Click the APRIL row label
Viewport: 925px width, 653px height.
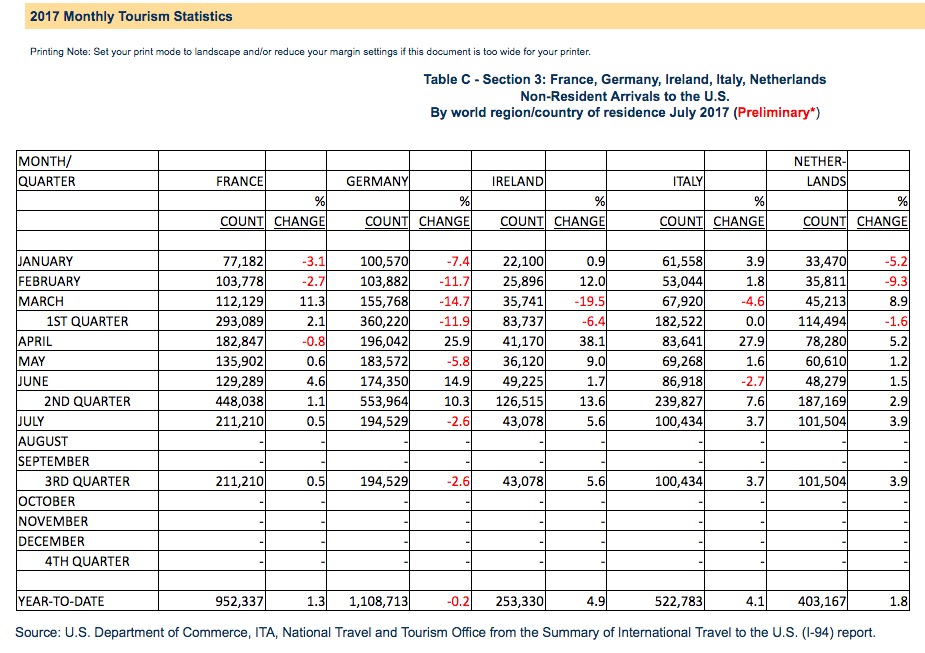coord(35,342)
